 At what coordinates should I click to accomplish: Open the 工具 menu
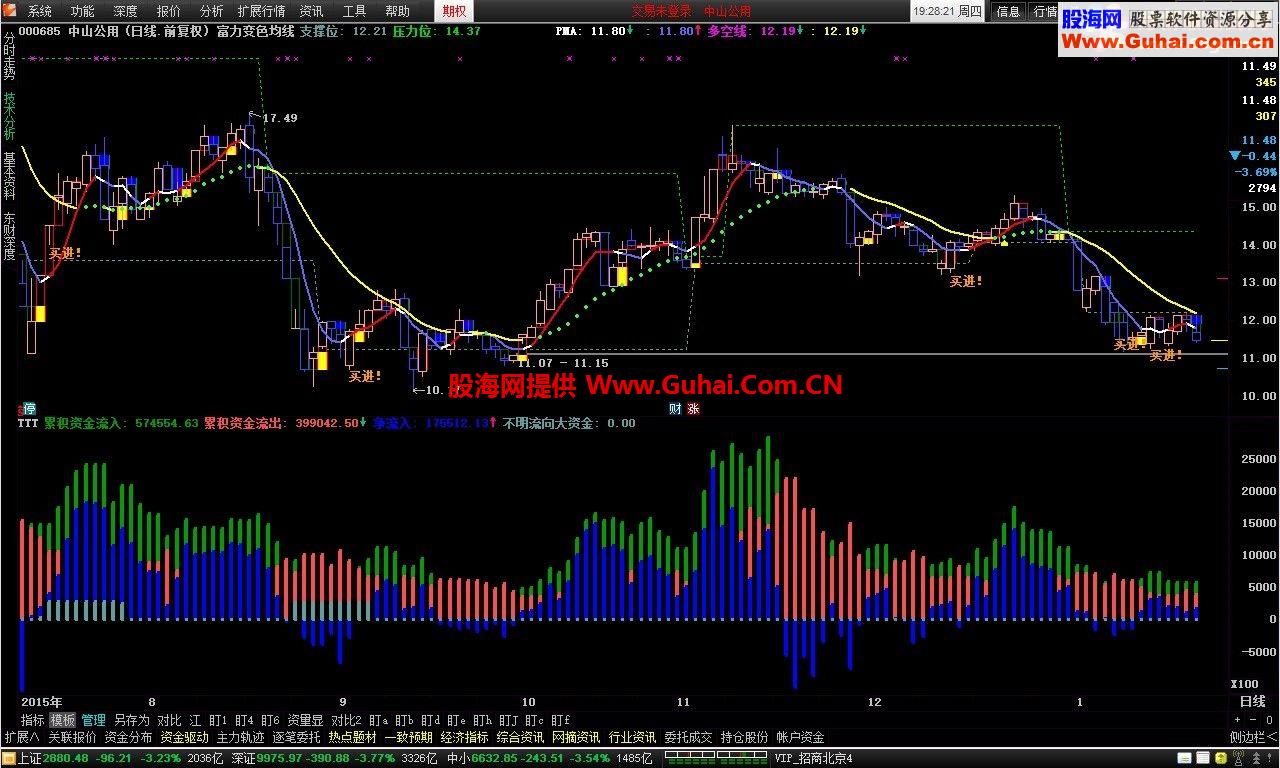pyautogui.click(x=355, y=11)
